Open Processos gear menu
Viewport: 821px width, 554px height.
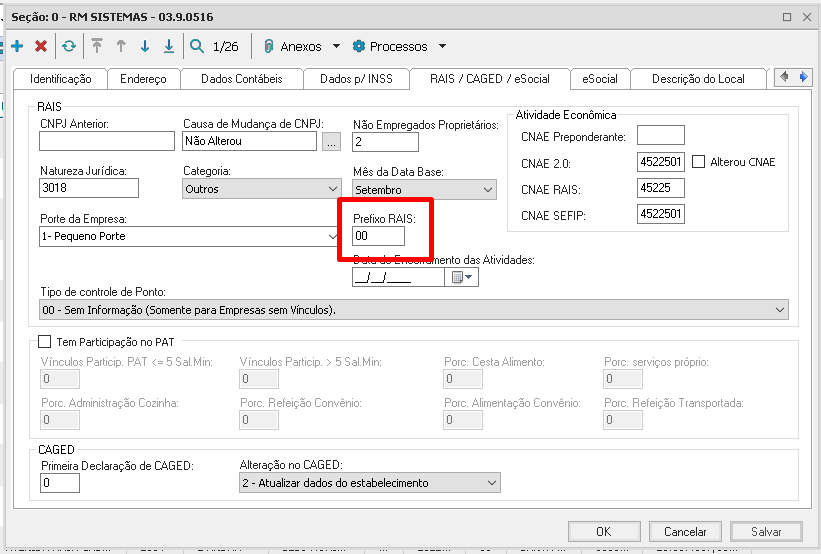click(x=390, y=47)
